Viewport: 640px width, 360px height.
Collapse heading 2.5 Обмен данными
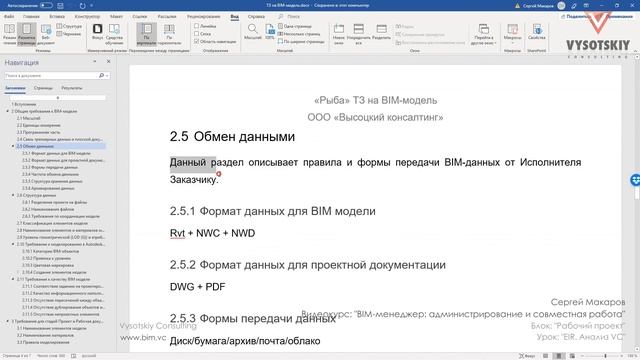(13, 146)
